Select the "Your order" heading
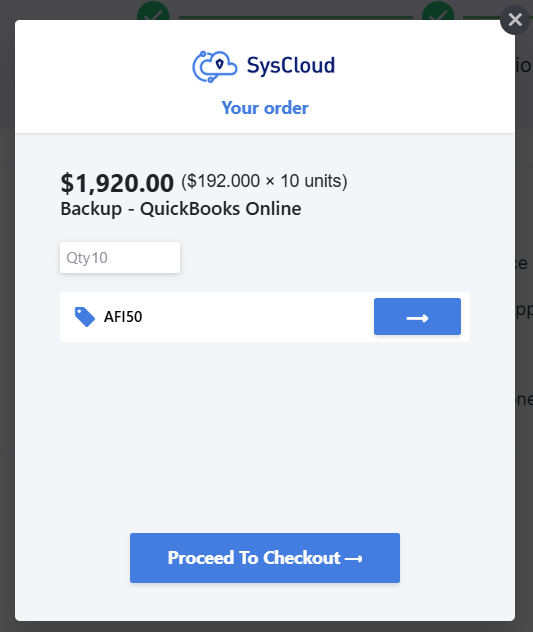Image resolution: width=533 pixels, height=632 pixels. coord(265,108)
